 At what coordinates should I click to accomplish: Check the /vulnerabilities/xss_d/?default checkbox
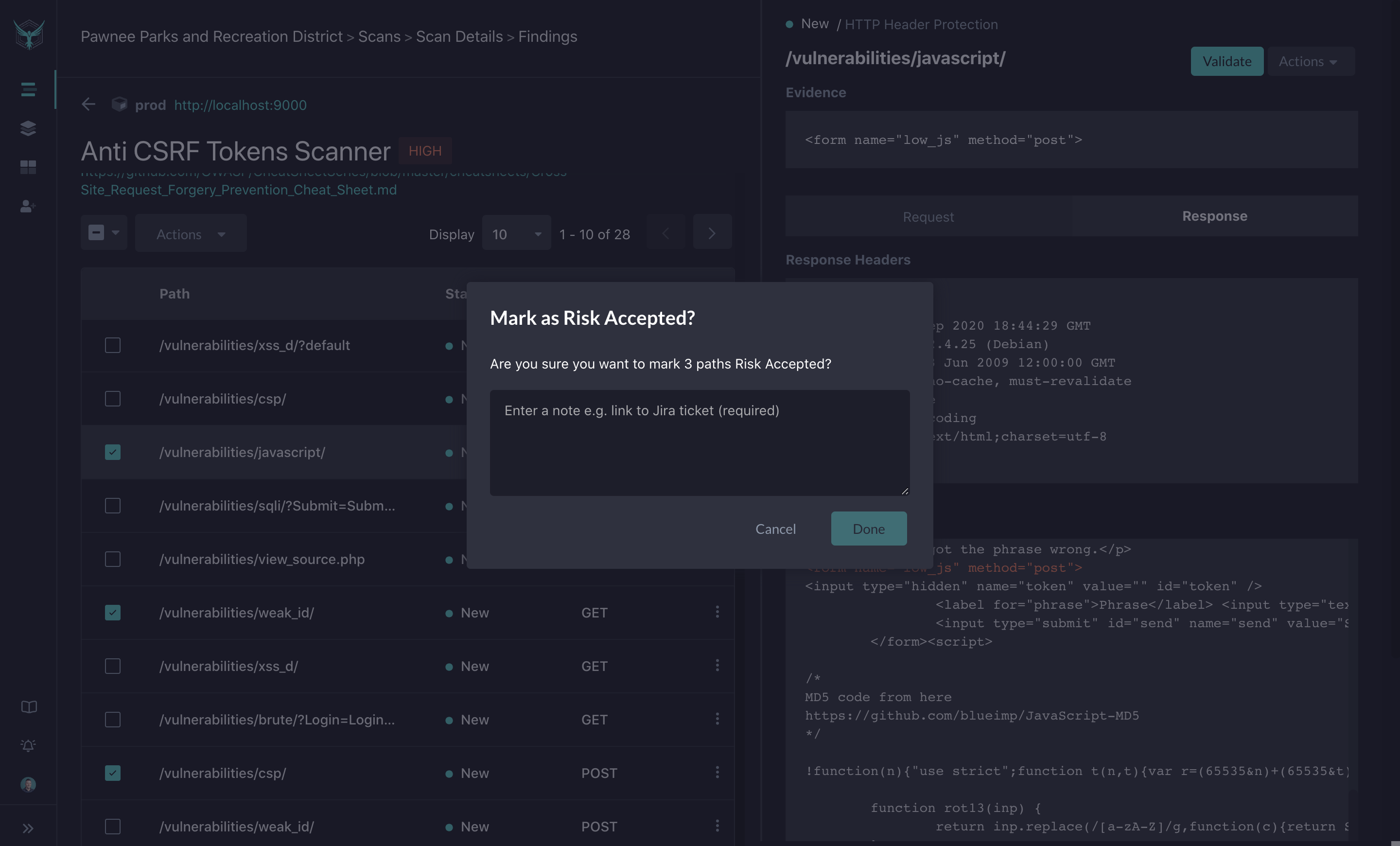point(112,345)
